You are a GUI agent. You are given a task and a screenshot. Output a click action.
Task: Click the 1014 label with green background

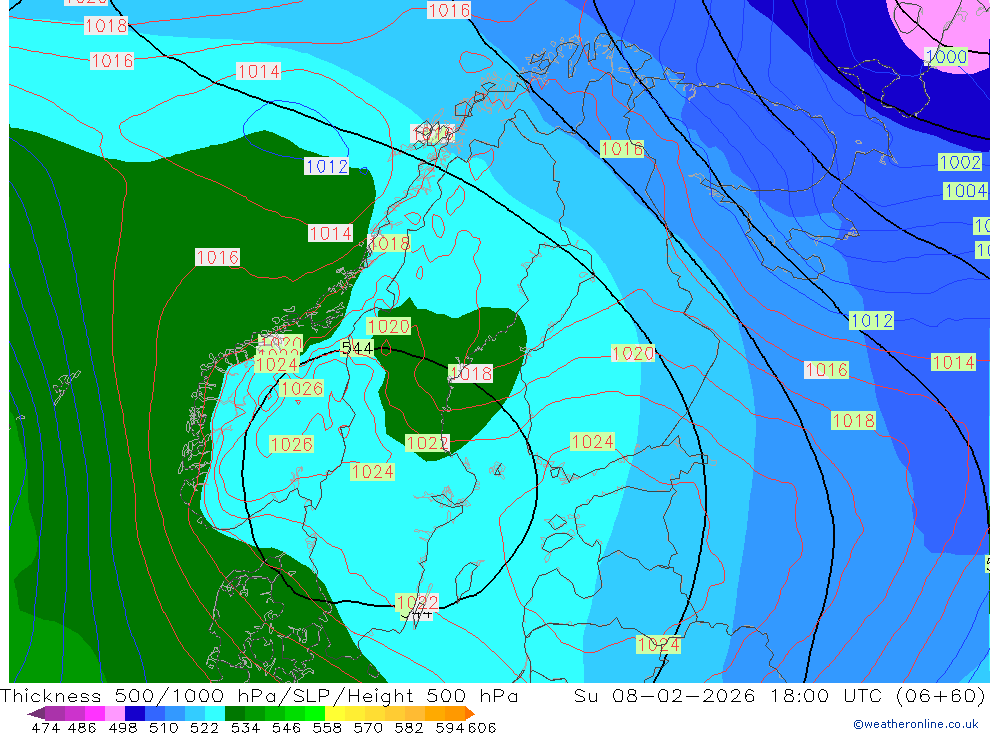point(953,362)
